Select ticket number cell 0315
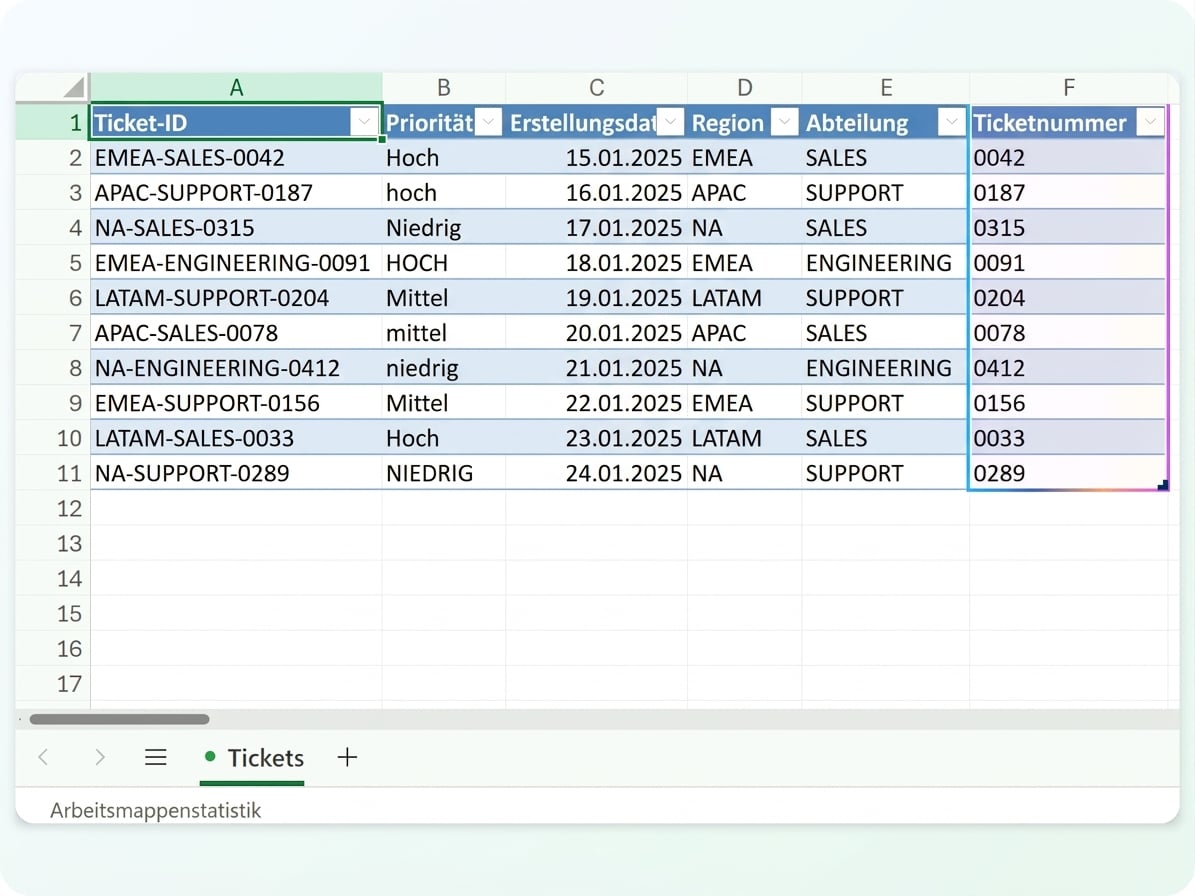This screenshot has width=1195, height=896. 1068,228
